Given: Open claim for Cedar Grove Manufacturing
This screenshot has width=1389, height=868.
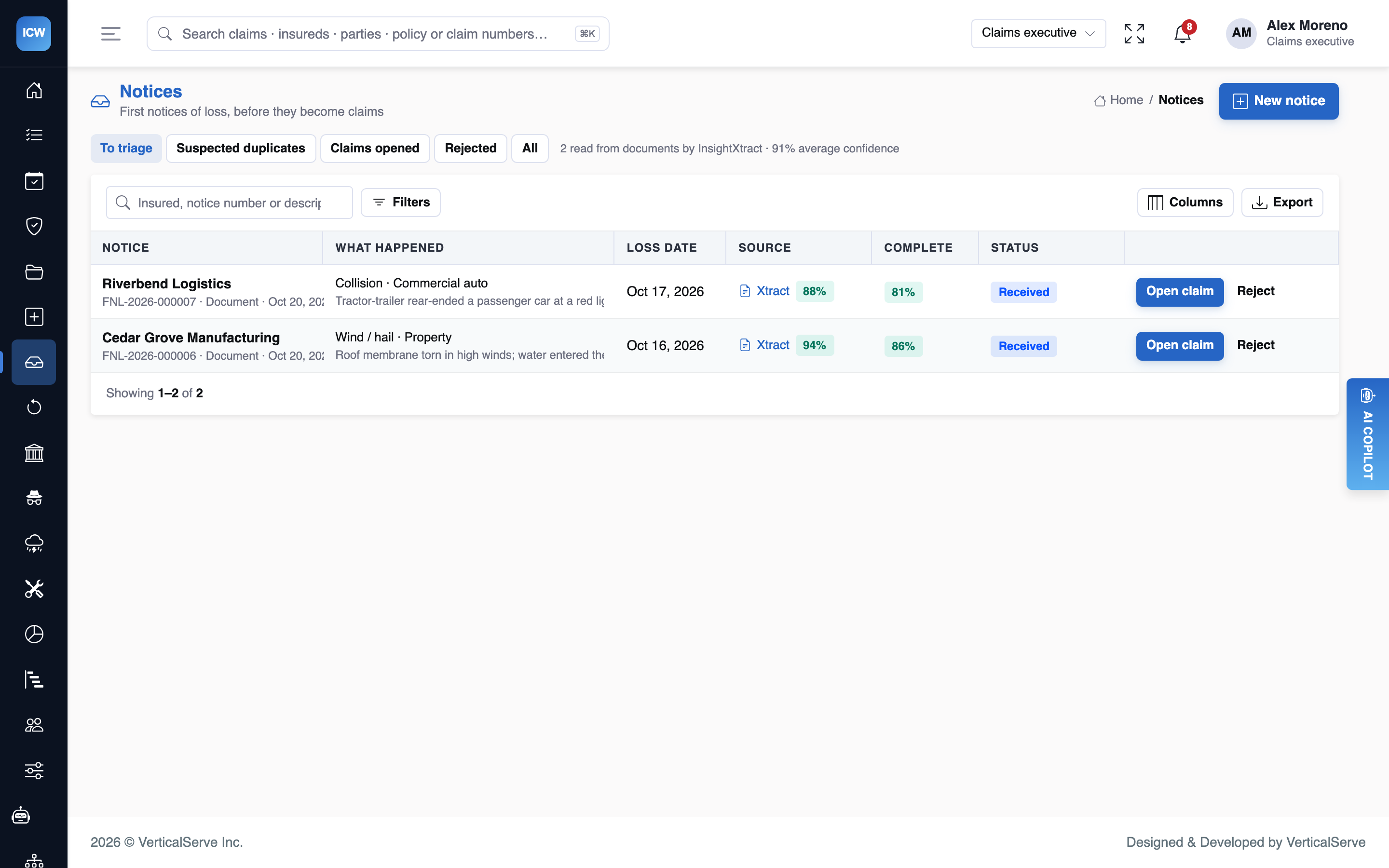Looking at the screenshot, I should pyautogui.click(x=1180, y=346).
